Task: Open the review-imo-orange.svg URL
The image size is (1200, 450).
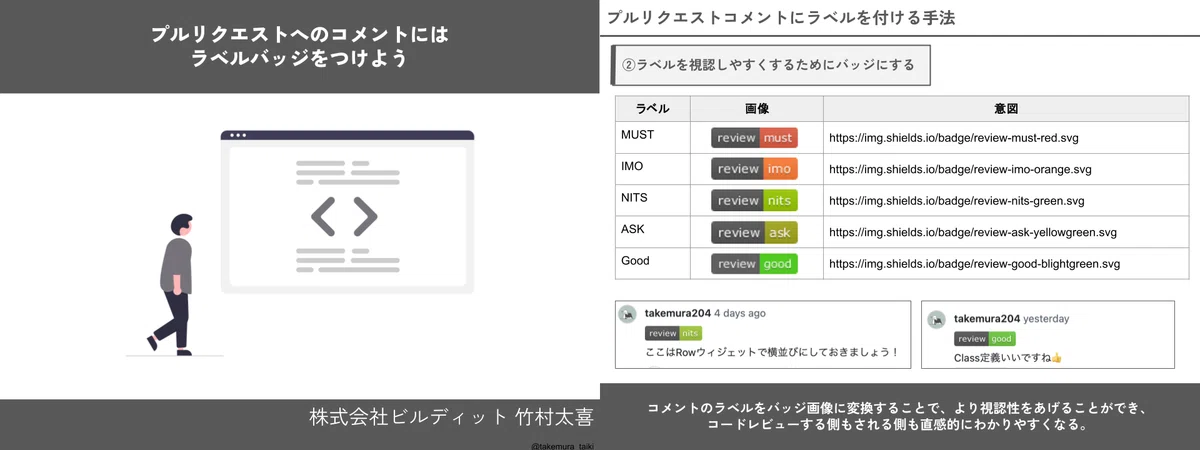Action: coord(960,169)
